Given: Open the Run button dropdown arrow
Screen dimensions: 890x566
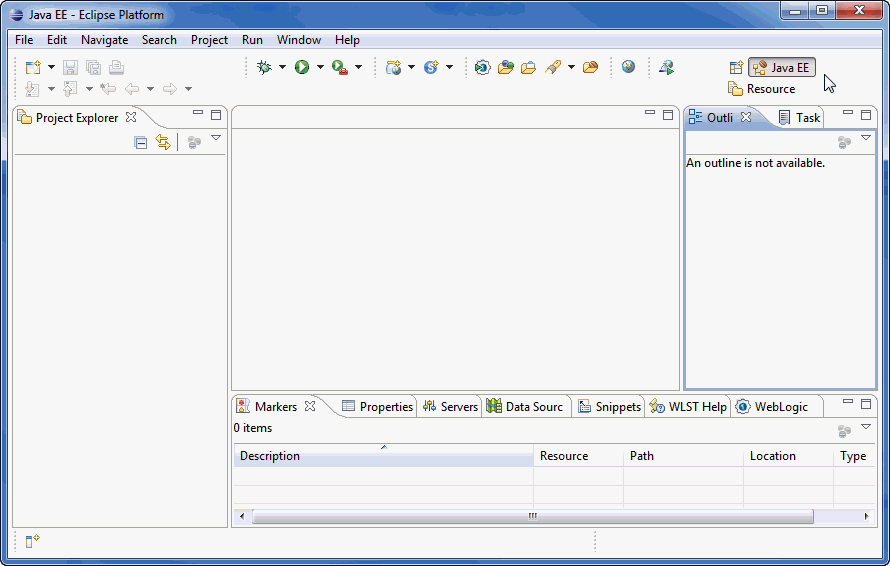Looking at the screenshot, I should point(320,67).
